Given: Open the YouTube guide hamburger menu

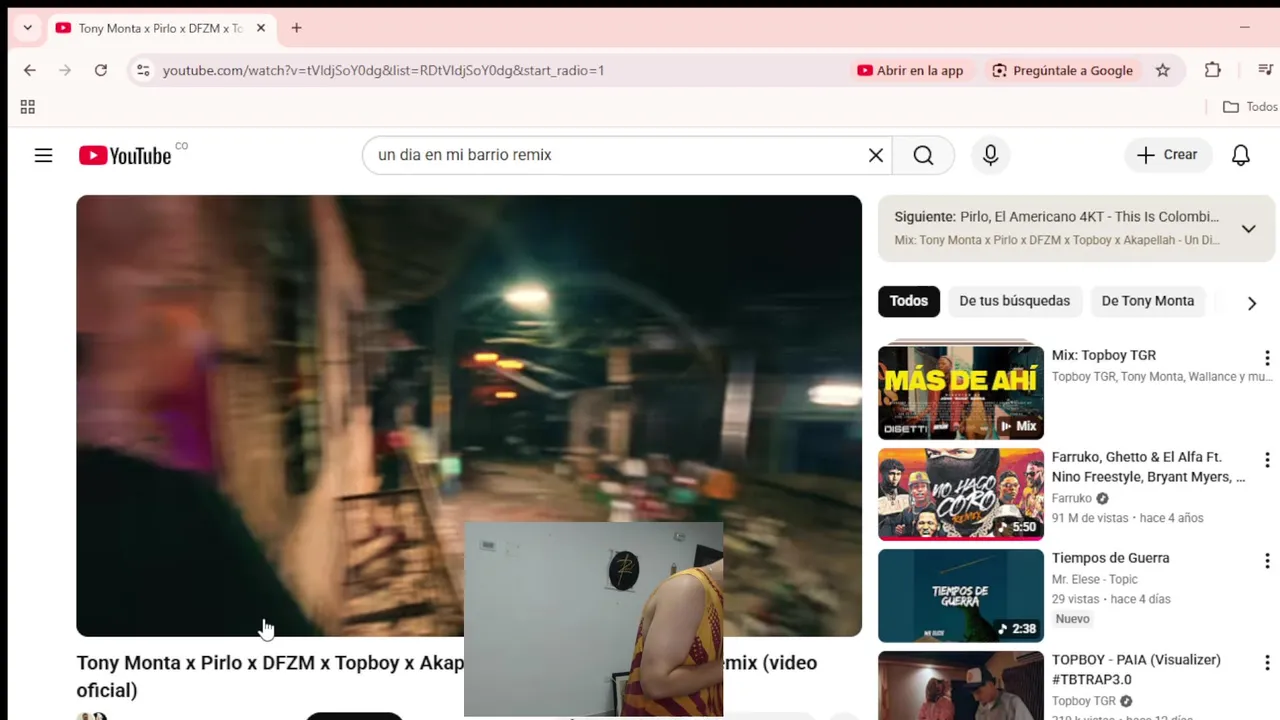Looking at the screenshot, I should coord(43,155).
